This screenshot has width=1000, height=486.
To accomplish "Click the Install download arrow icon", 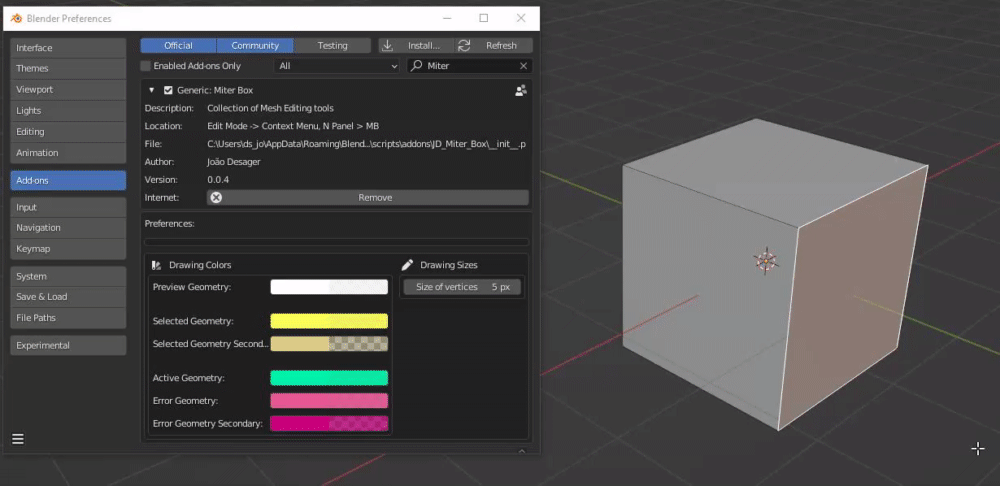I will pos(387,45).
